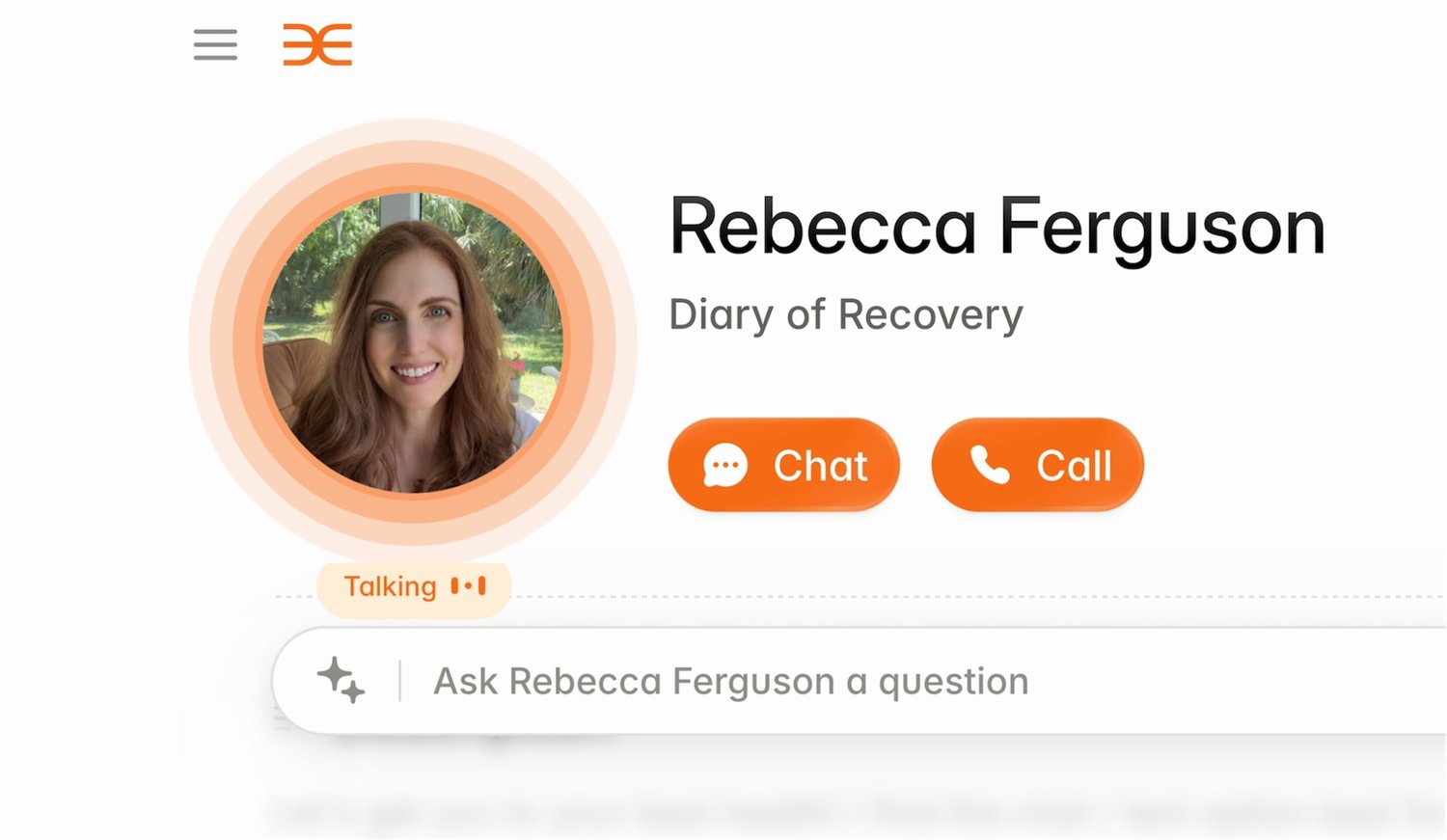Viewport: 1447px width, 840px height.
Task: Click the Chat label text on the orange button
Action: coord(821,466)
